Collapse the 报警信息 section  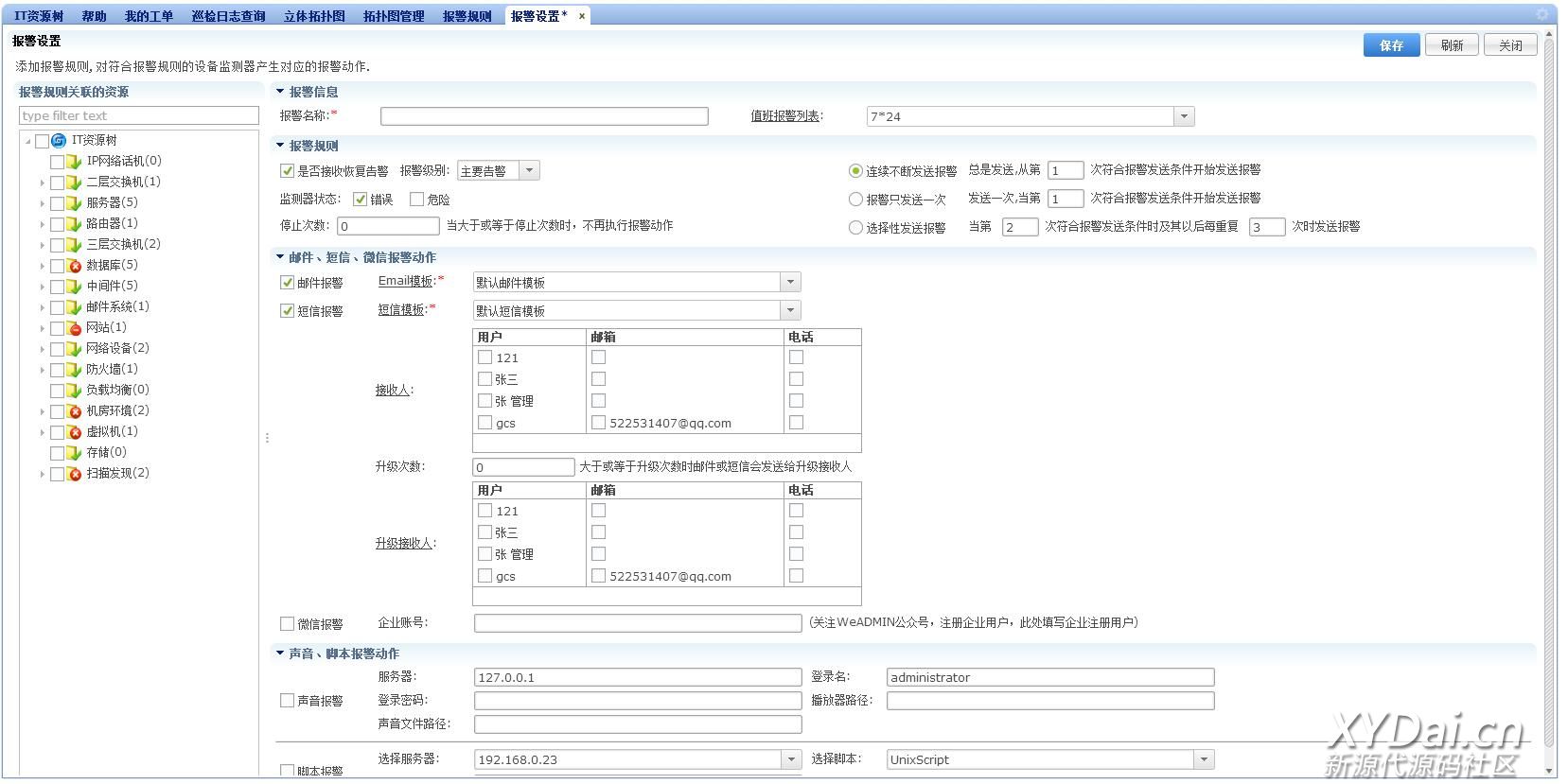pyautogui.click(x=280, y=92)
